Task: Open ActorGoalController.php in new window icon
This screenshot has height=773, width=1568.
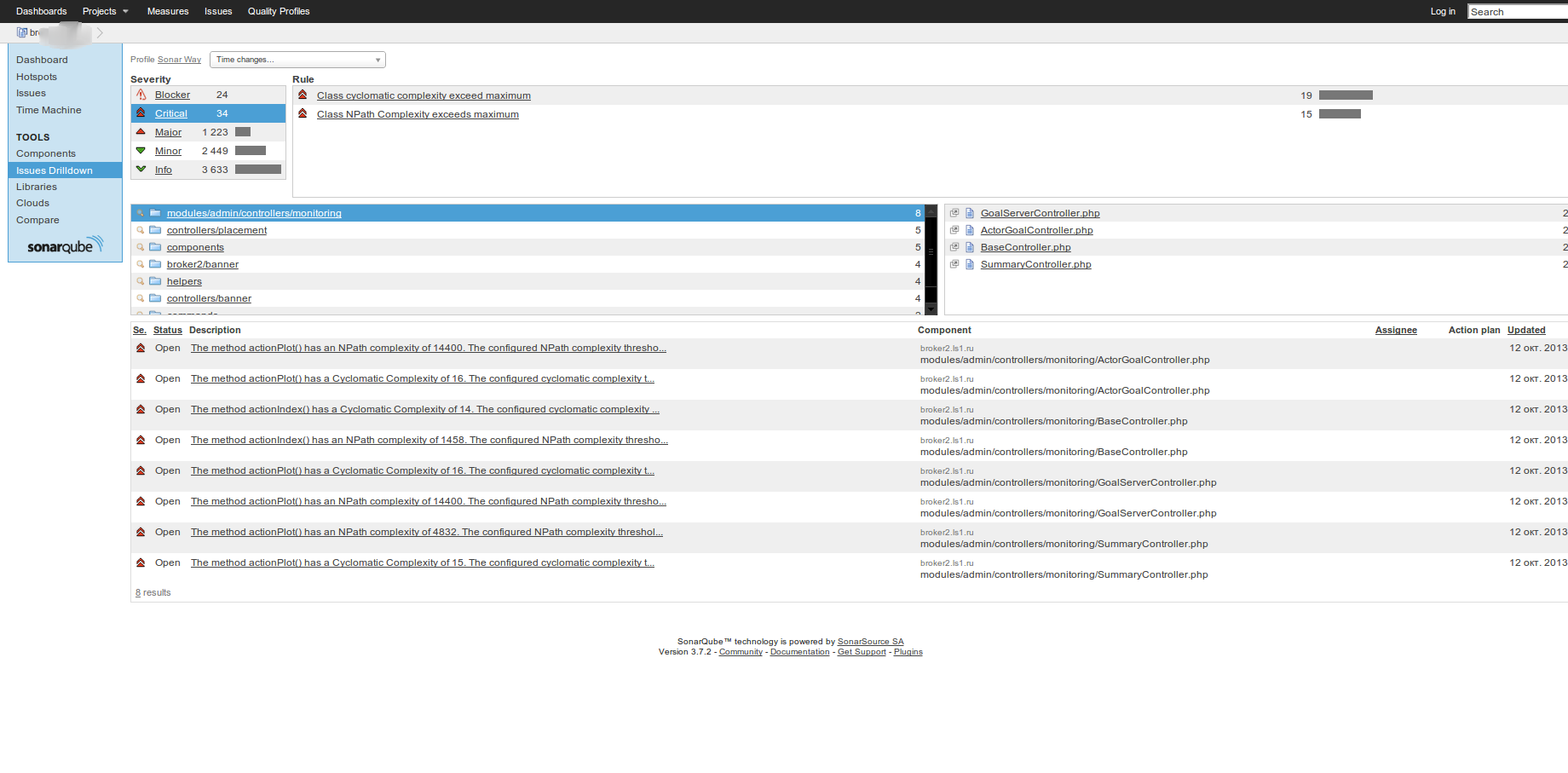Action: coord(954,230)
